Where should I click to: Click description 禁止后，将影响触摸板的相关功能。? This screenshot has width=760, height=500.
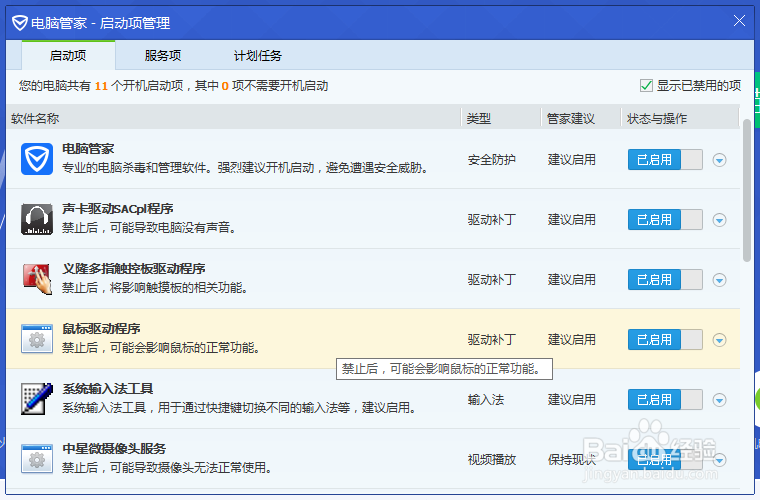tap(156, 288)
